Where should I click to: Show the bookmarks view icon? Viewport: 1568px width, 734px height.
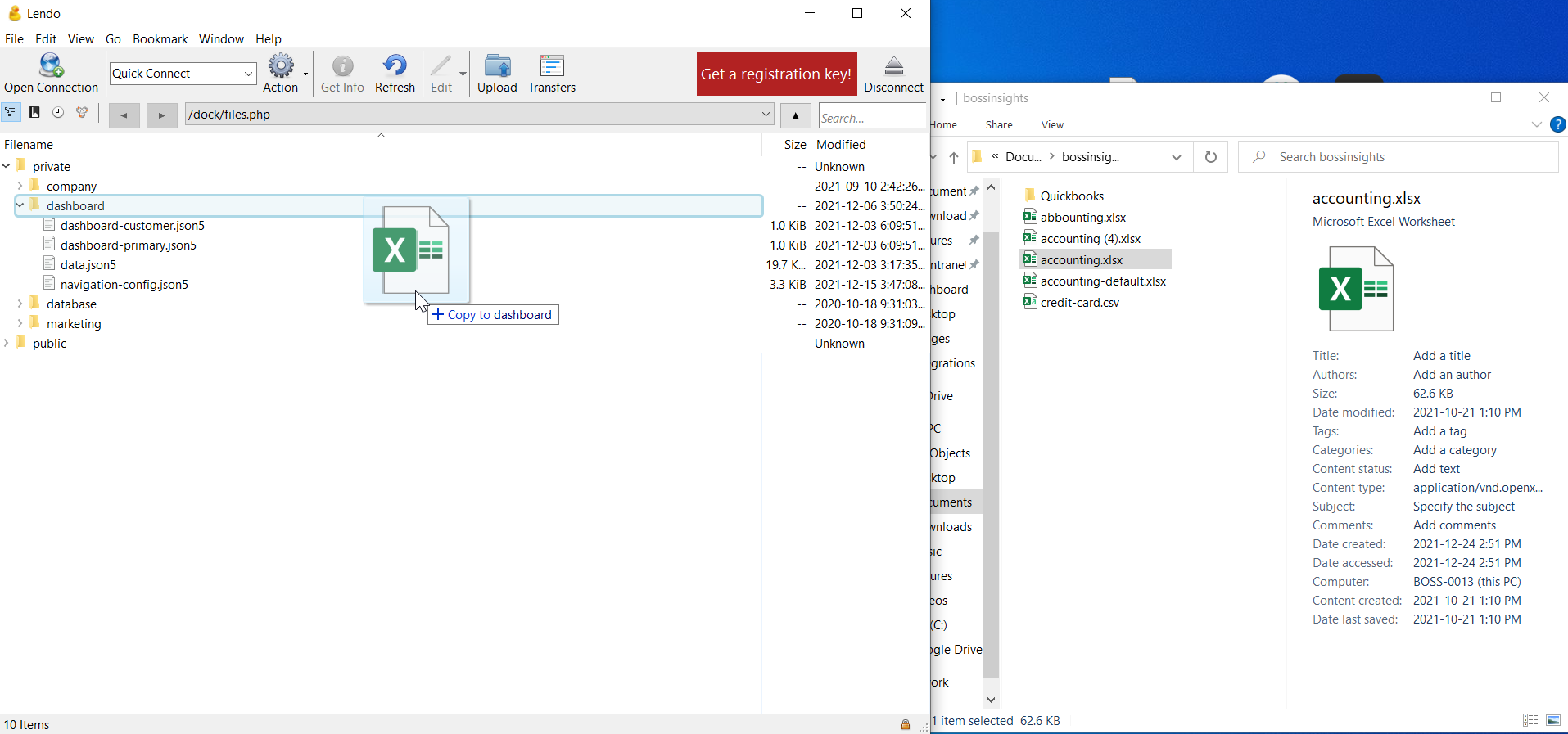34,113
